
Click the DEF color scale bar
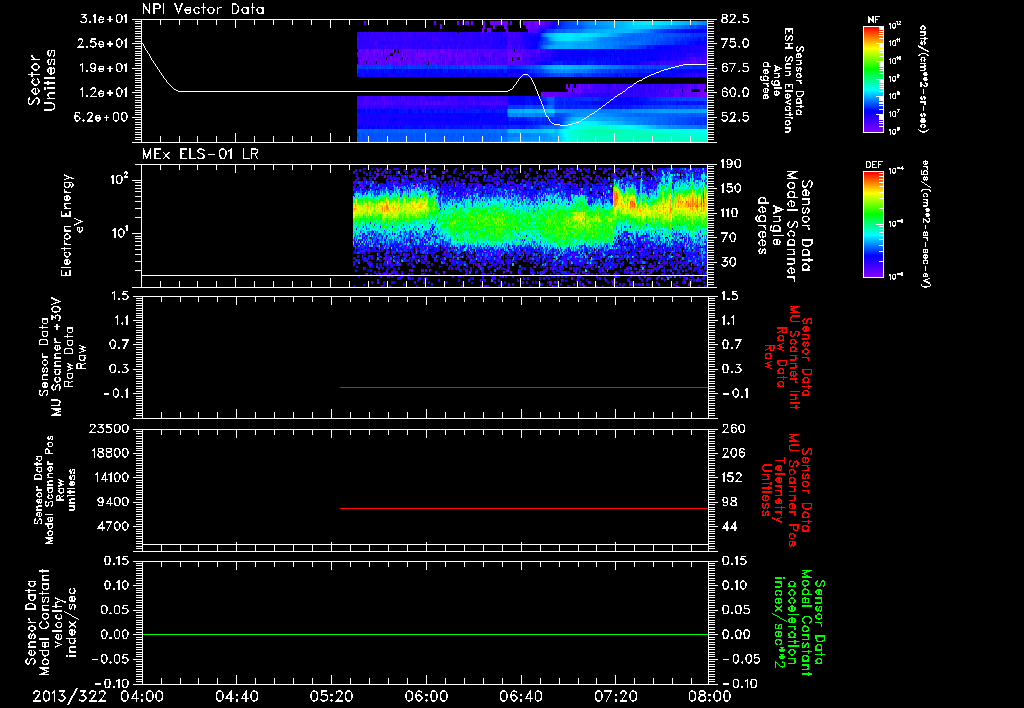[873, 223]
